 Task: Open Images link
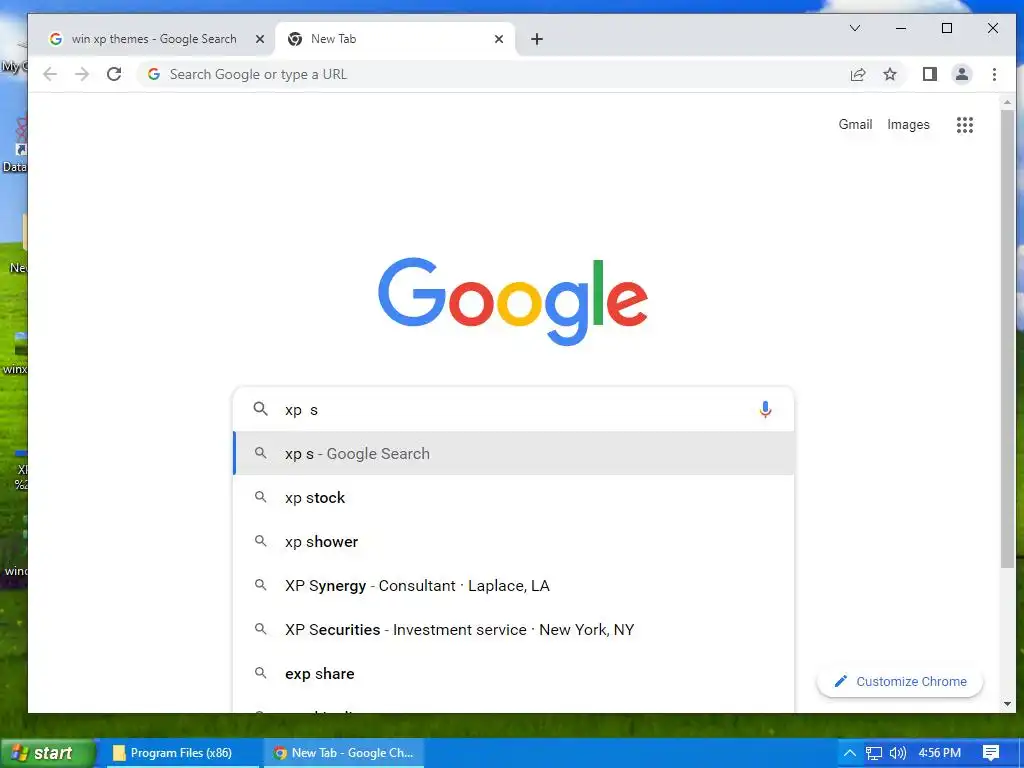click(908, 124)
